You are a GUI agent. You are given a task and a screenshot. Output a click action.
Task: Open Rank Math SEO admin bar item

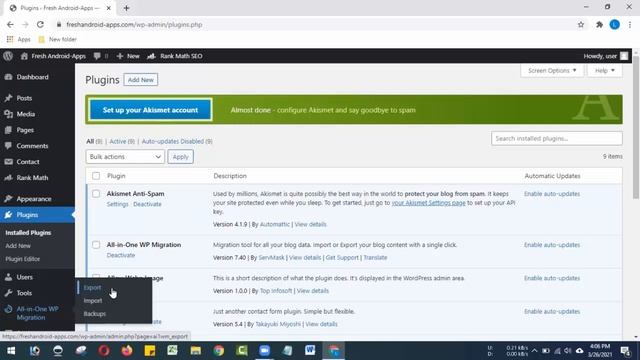pos(175,56)
